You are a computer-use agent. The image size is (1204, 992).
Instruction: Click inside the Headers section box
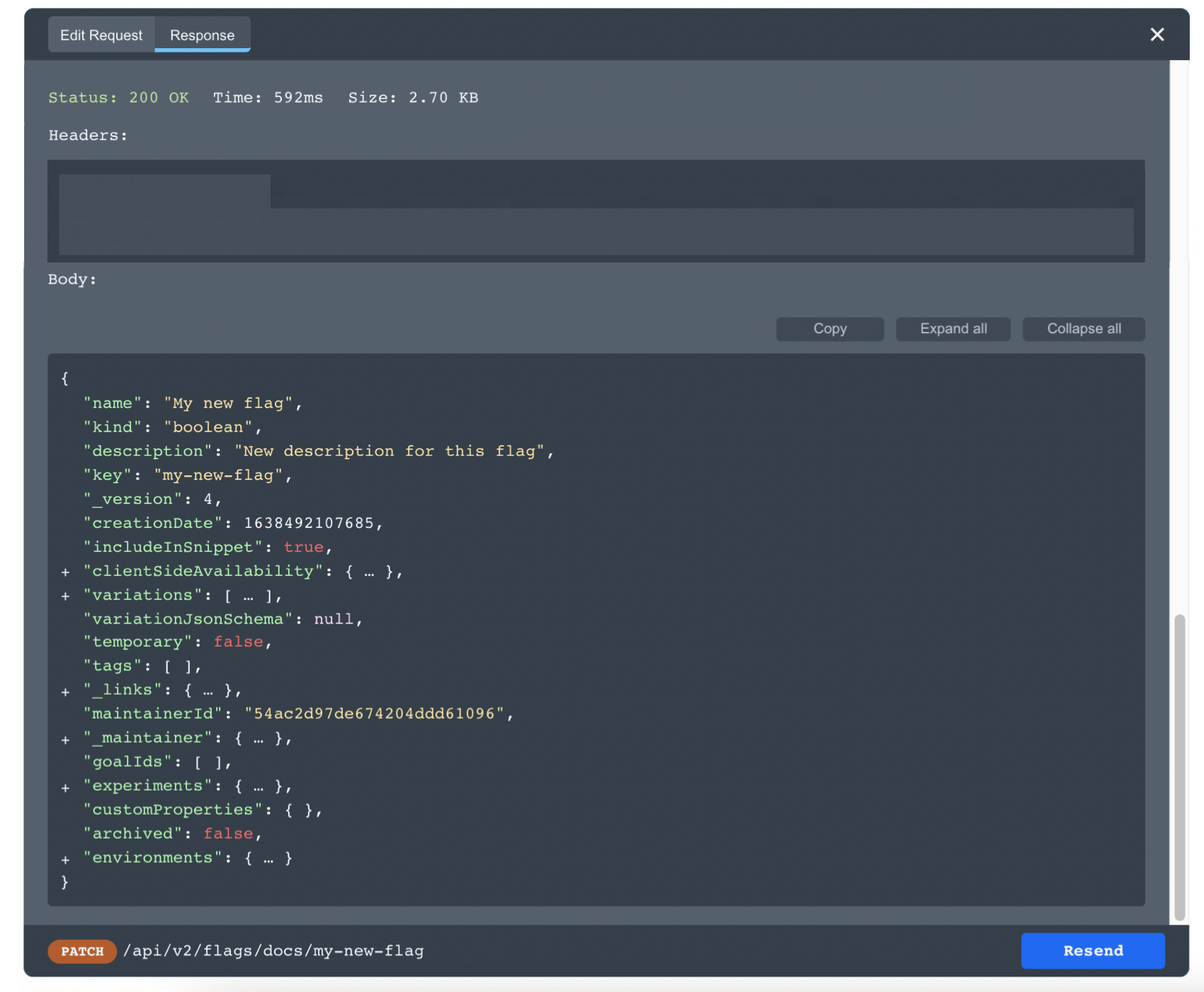coord(596,210)
